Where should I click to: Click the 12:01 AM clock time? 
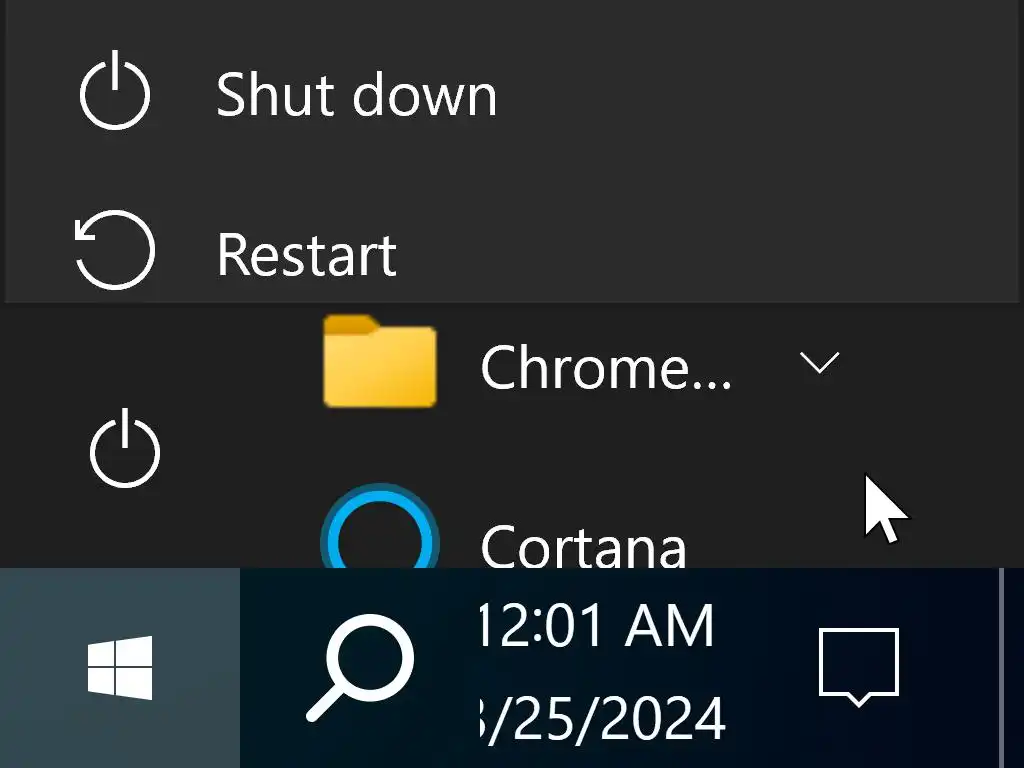597,625
